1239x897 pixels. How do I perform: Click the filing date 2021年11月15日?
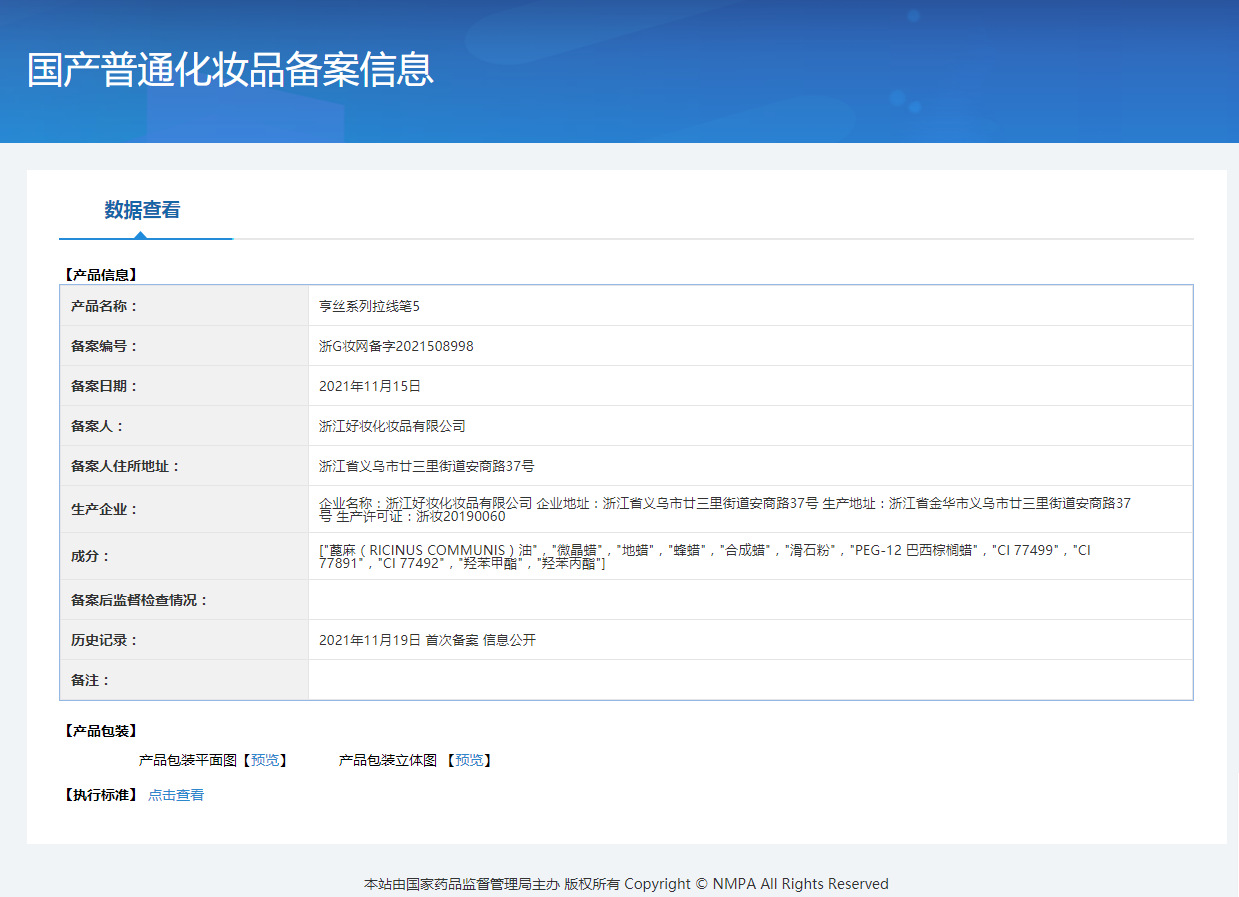tap(370, 386)
